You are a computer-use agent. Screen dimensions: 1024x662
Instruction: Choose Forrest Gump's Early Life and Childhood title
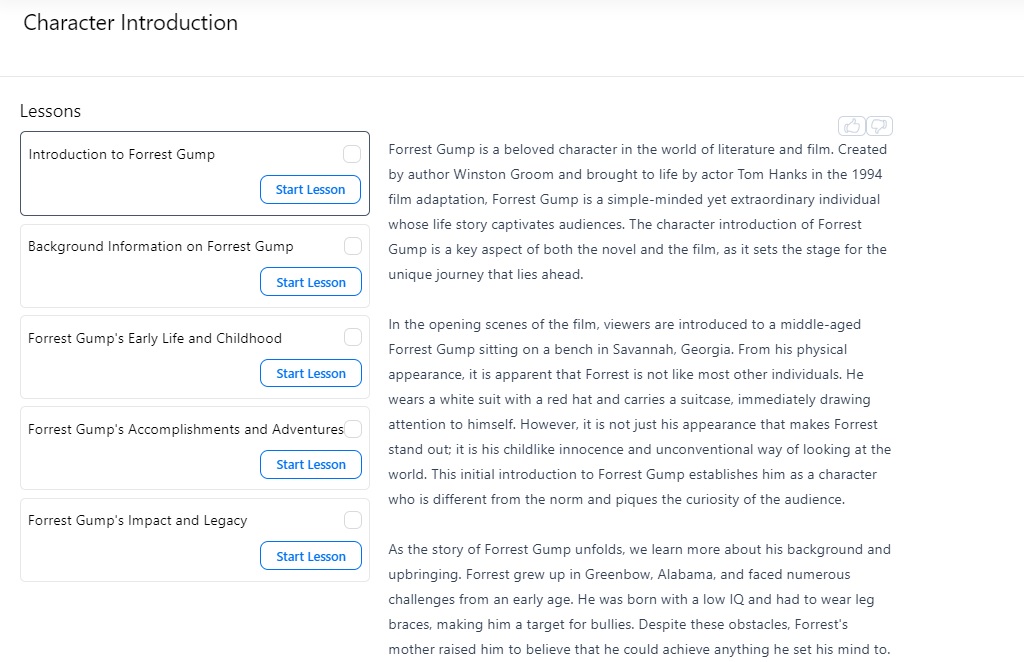(x=155, y=338)
